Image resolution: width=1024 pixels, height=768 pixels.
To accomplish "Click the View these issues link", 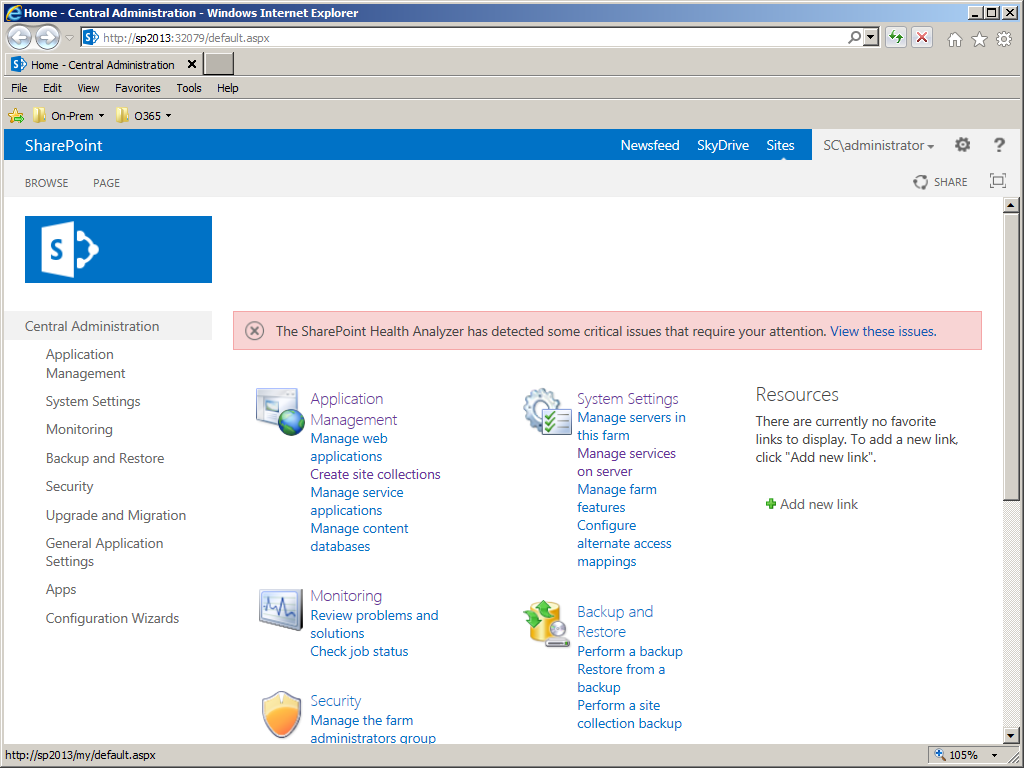I will pos(883,331).
